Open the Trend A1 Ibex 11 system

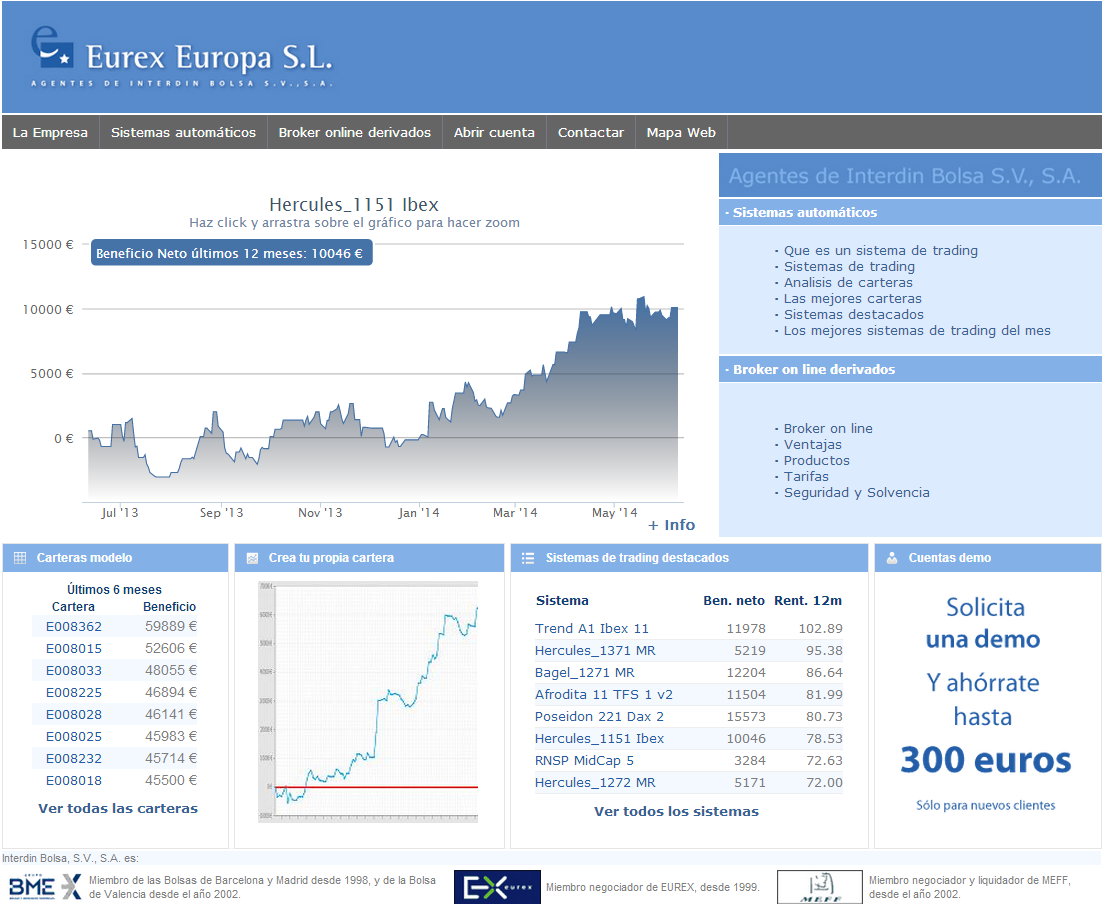tap(592, 628)
